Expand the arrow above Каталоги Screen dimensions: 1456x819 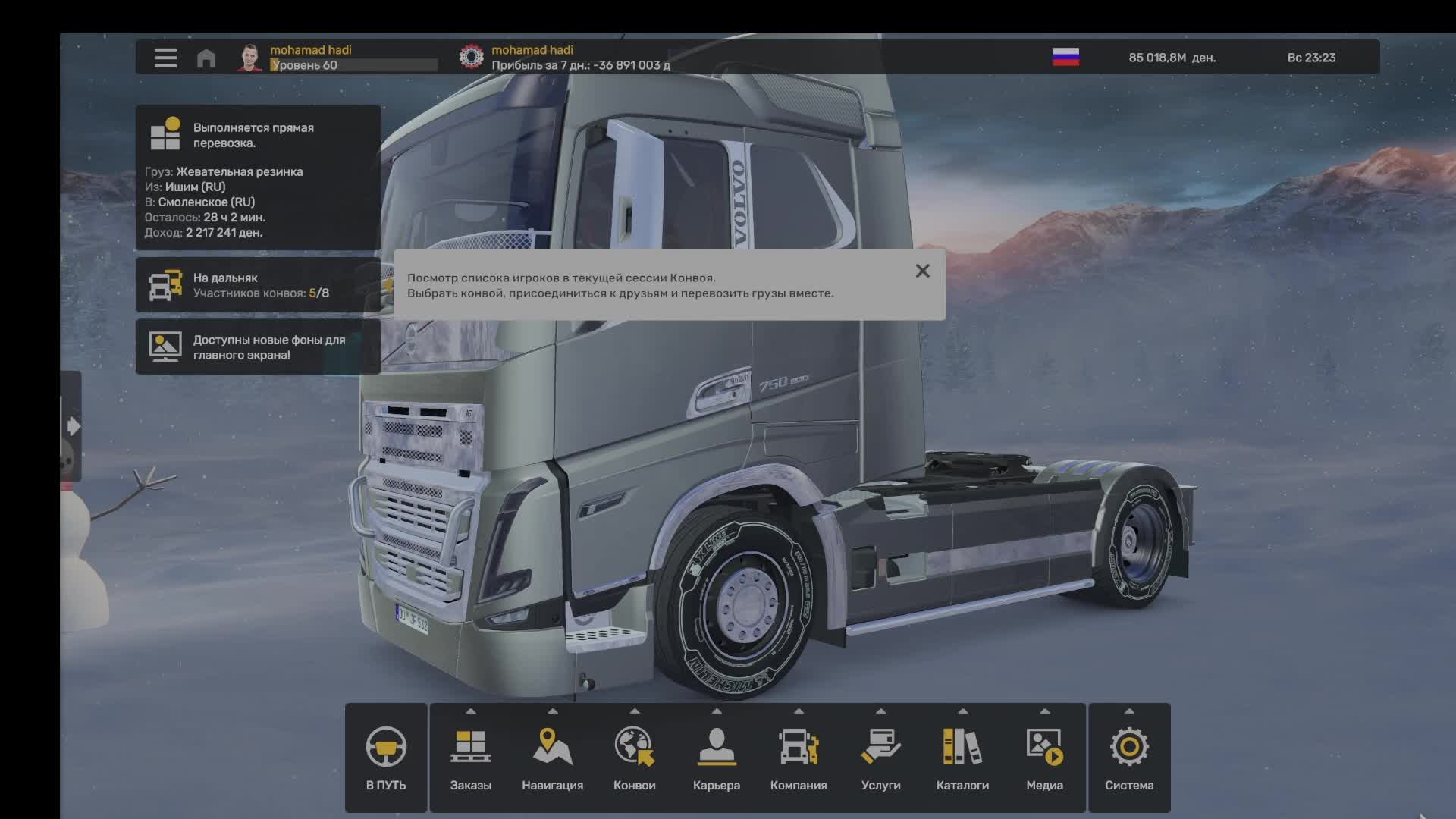click(x=962, y=711)
